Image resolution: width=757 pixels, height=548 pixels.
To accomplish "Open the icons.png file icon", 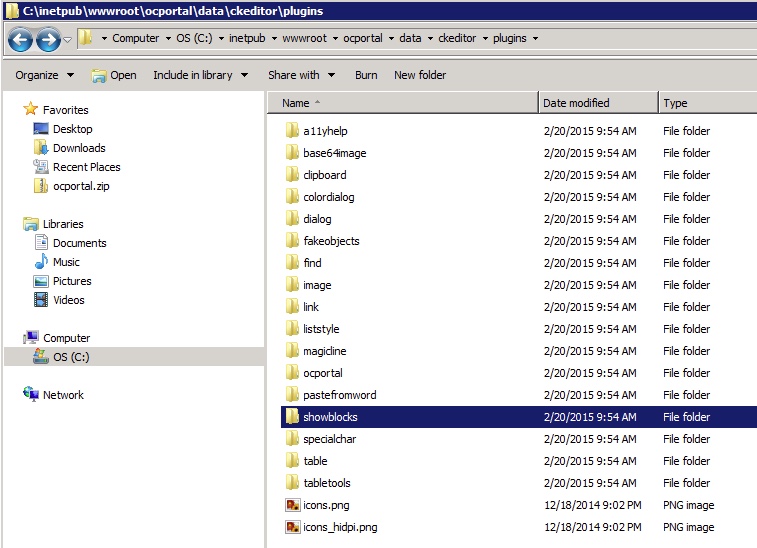I will pos(292,505).
